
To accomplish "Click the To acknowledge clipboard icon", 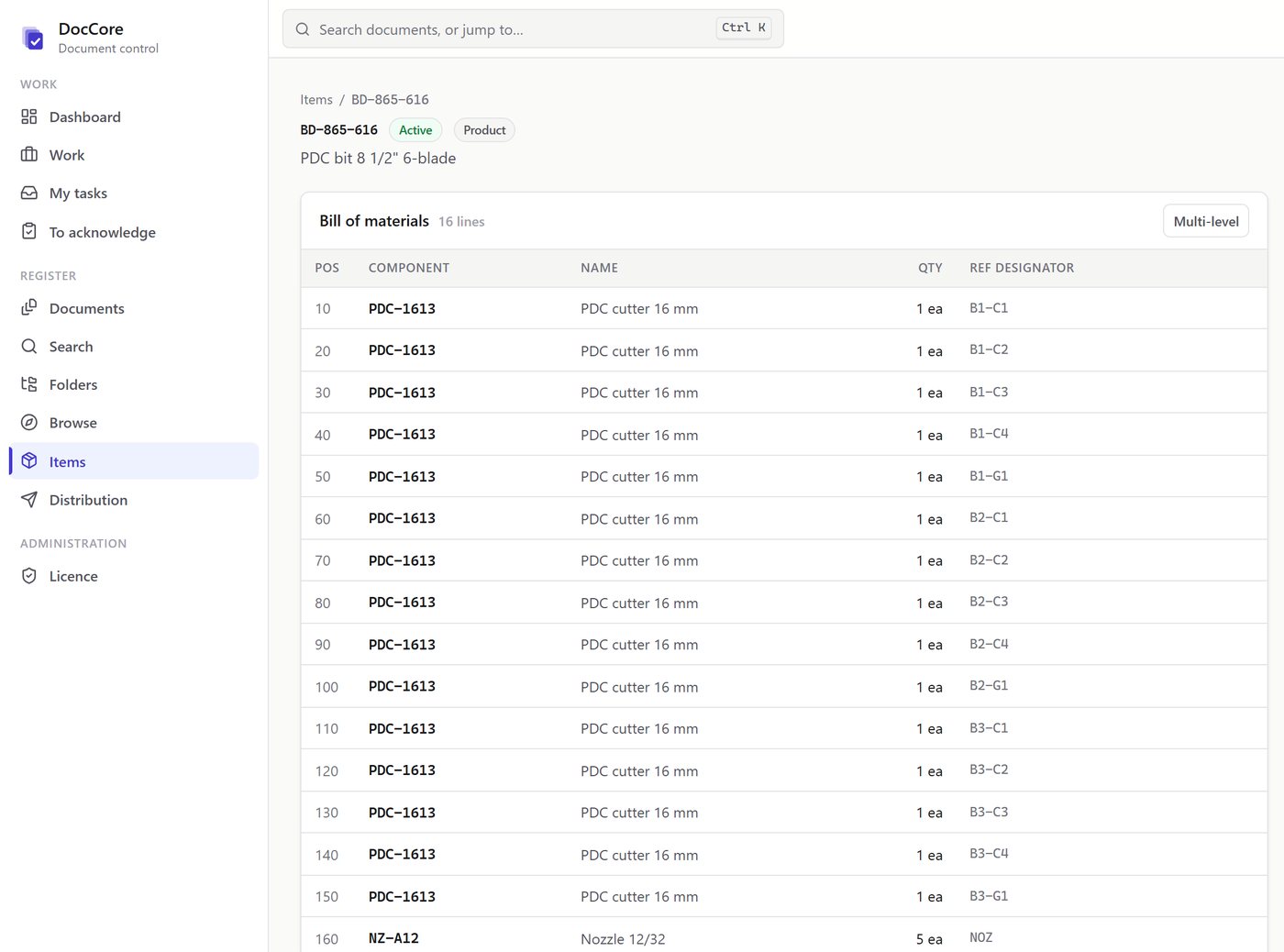I will 29,232.
